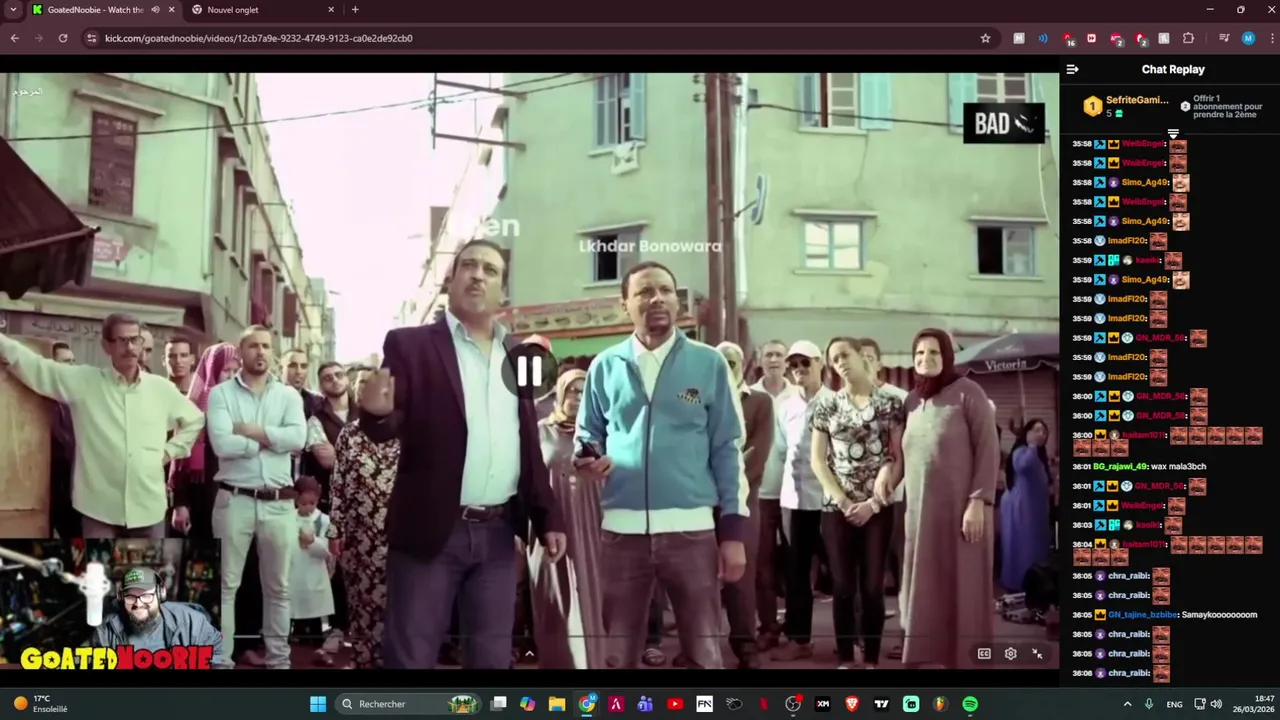Image resolution: width=1280 pixels, height=720 pixels.
Task: Open captions (CC) in video player
Action: (984, 653)
